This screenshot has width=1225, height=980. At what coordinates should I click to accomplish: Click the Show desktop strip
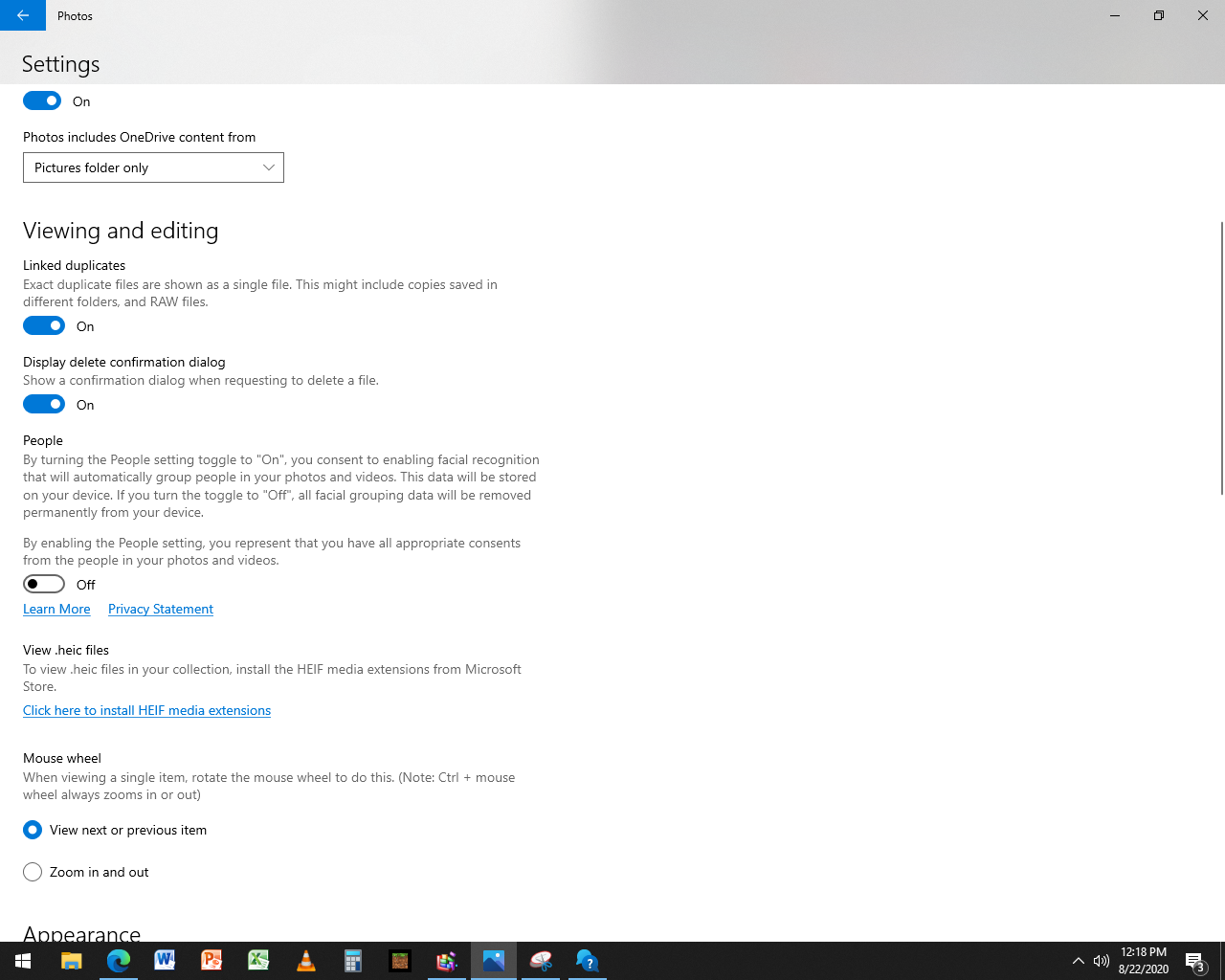[1222, 961]
